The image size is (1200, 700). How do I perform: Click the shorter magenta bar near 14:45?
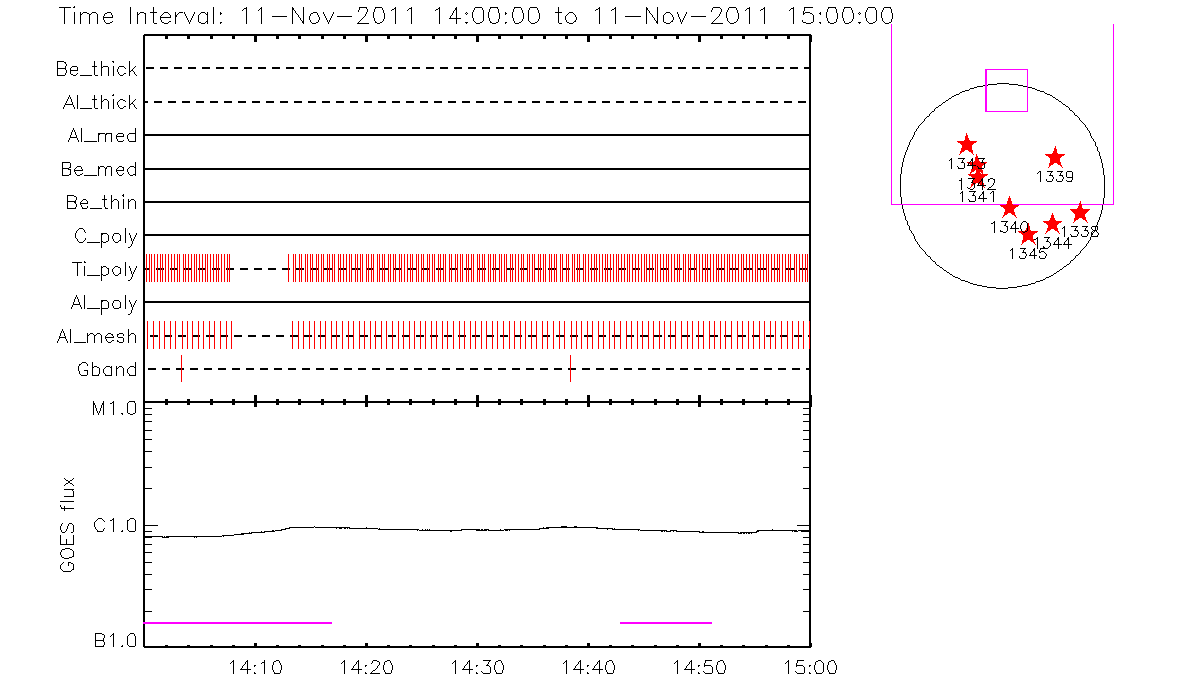point(666,622)
